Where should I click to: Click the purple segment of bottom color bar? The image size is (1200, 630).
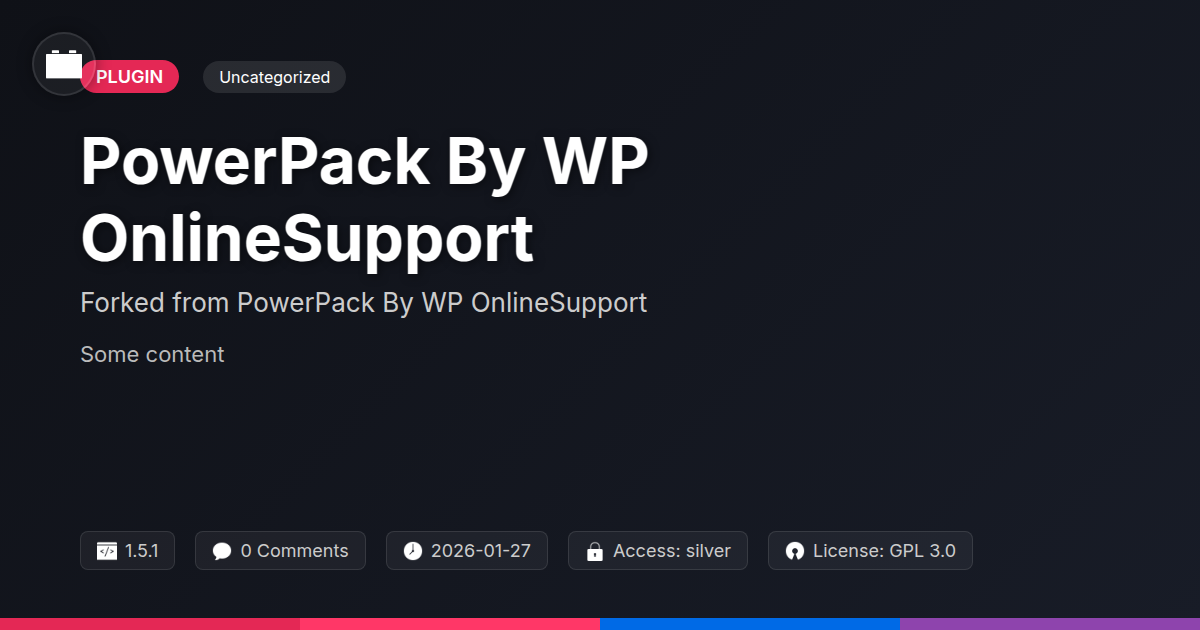pyautogui.click(x=1050, y=624)
